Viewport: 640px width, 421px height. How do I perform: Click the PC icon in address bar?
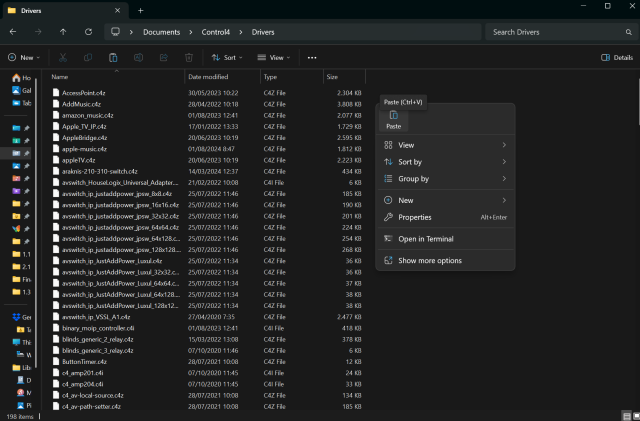pos(116,32)
